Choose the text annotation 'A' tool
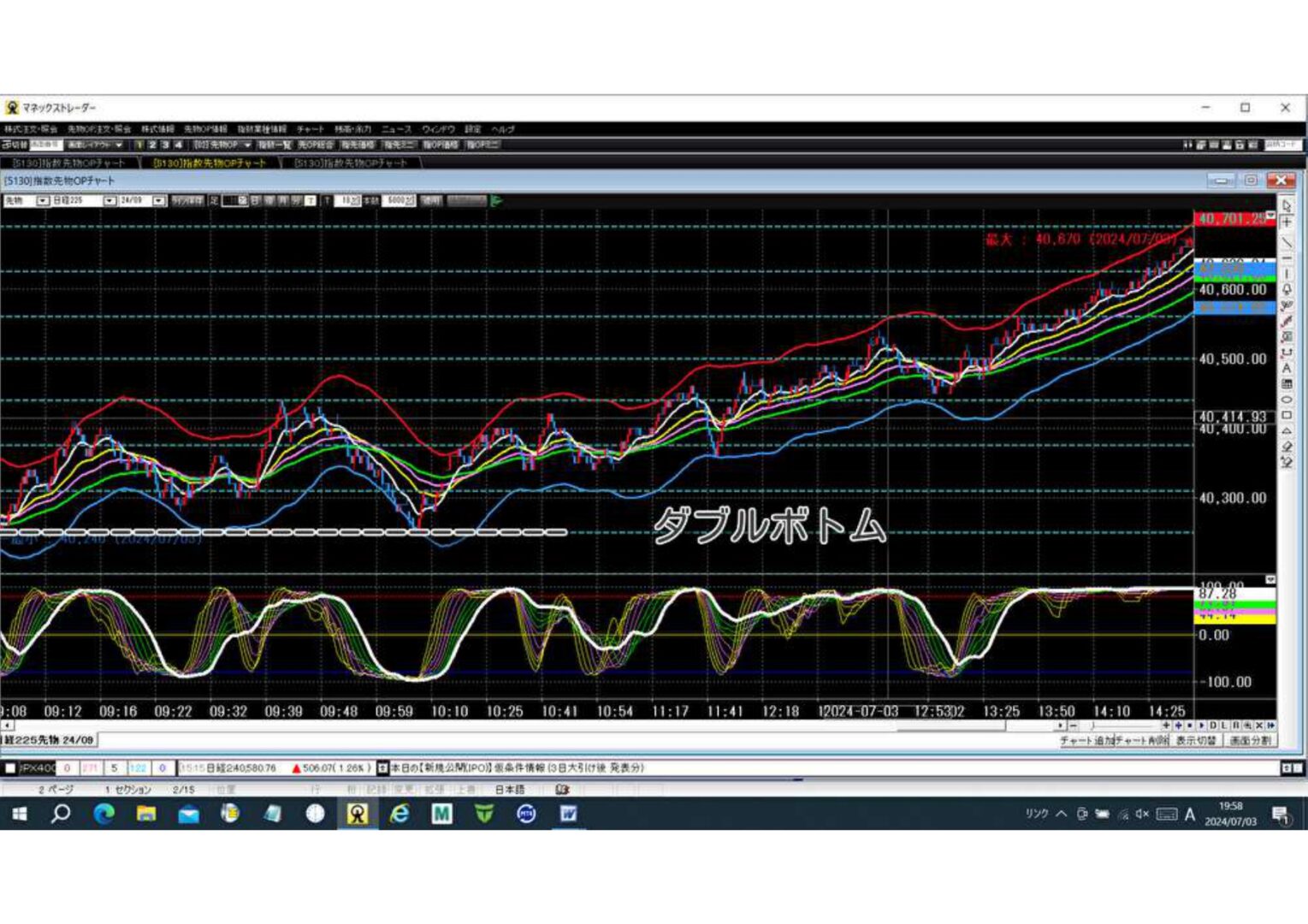1308x924 pixels. (1287, 369)
